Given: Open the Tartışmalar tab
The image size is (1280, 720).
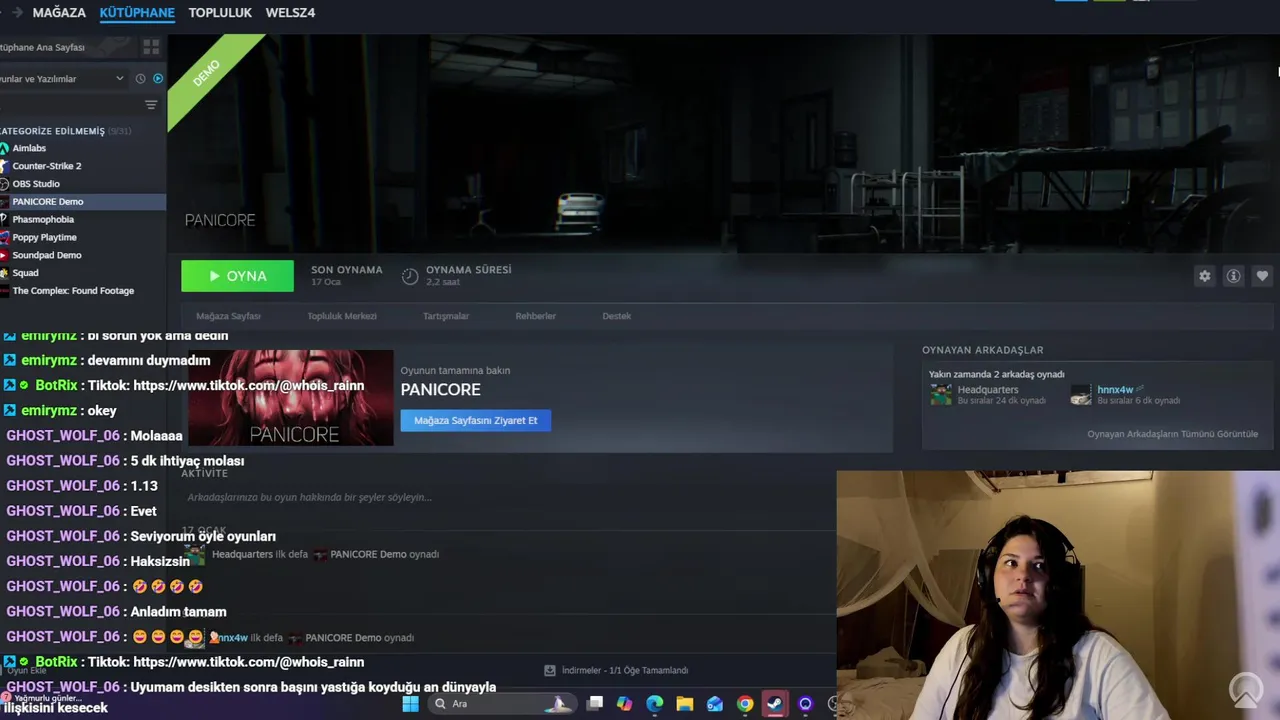Looking at the screenshot, I should coord(446,316).
